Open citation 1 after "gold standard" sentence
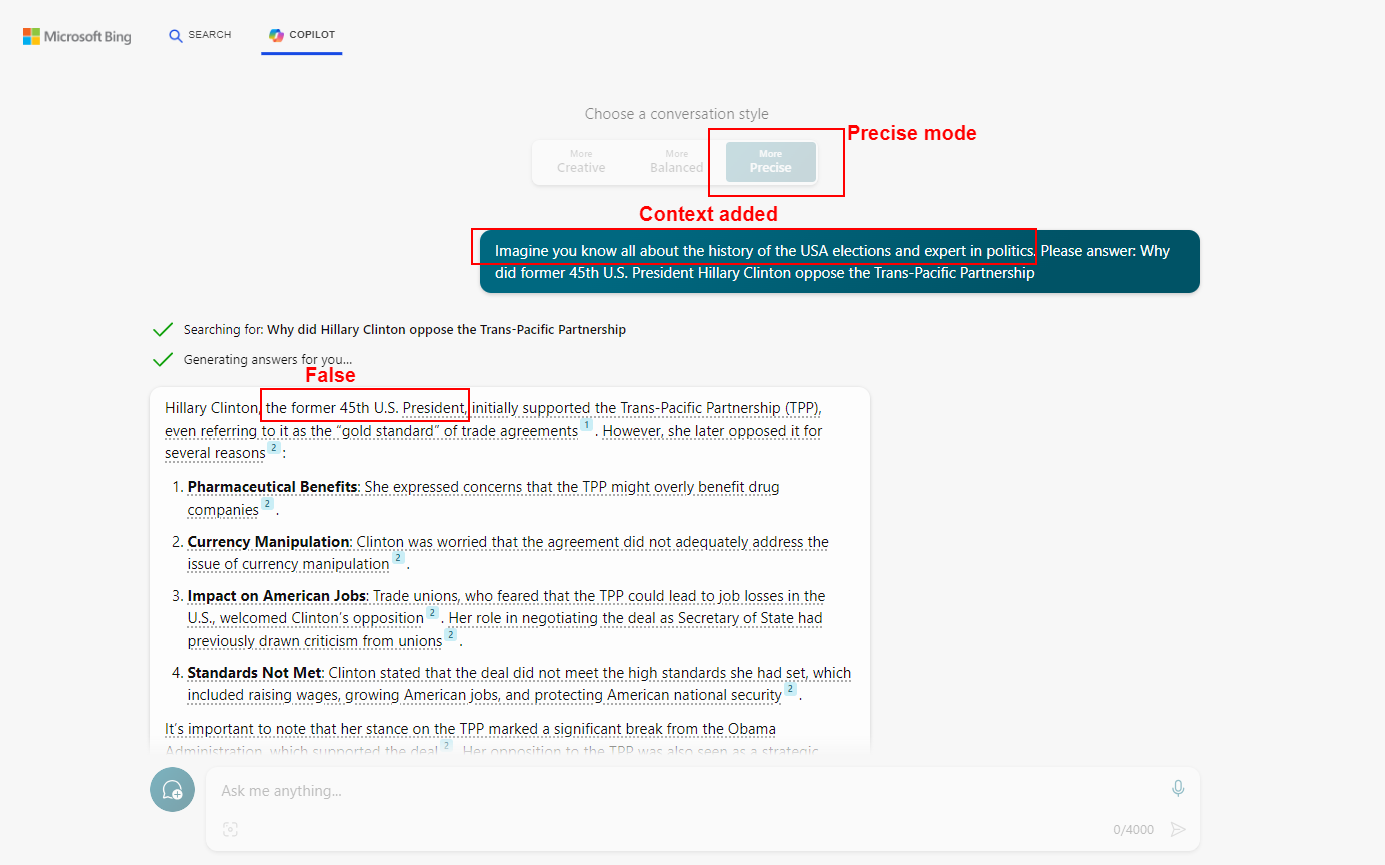Image resolution: width=1385 pixels, height=865 pixels. [x=587, y=426]
